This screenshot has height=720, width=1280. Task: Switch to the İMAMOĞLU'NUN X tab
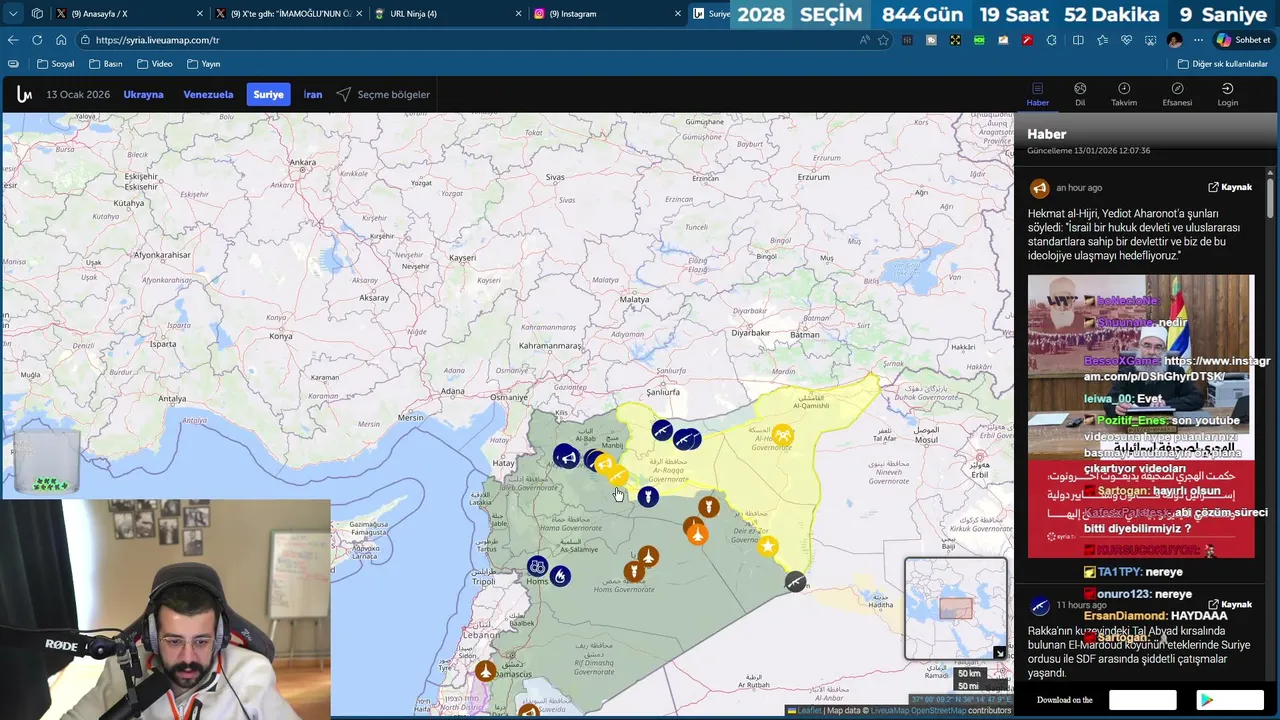pyautogui.click(x=289, y=14)
